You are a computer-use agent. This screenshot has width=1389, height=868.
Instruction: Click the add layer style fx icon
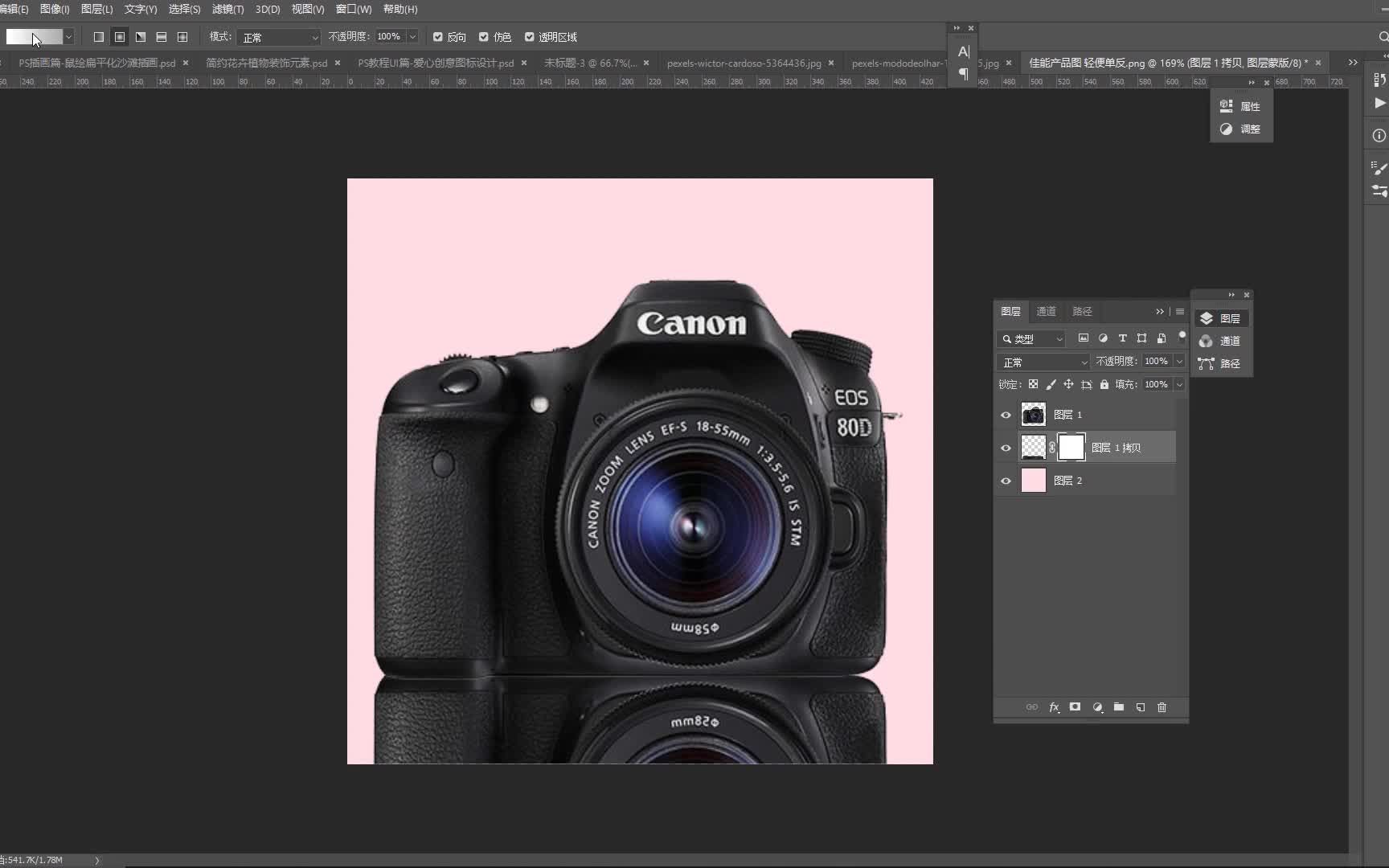coord(1054,707)
